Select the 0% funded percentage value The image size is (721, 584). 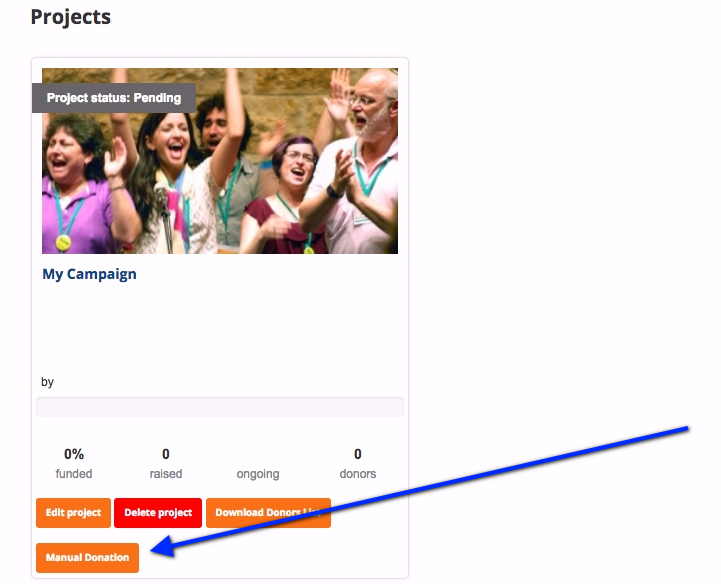click(74, 454)
